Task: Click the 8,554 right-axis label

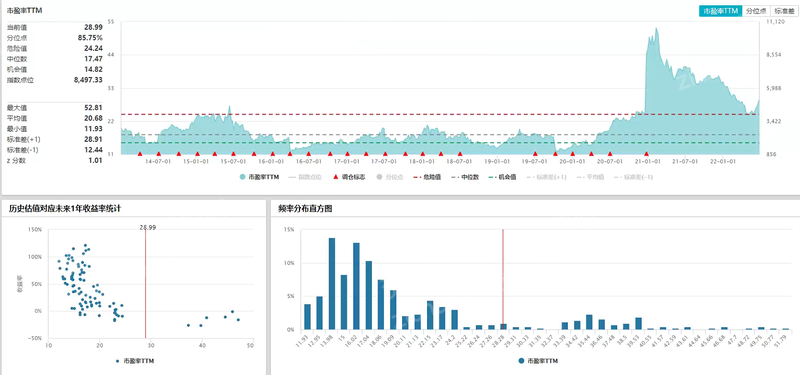Action: 773,55
